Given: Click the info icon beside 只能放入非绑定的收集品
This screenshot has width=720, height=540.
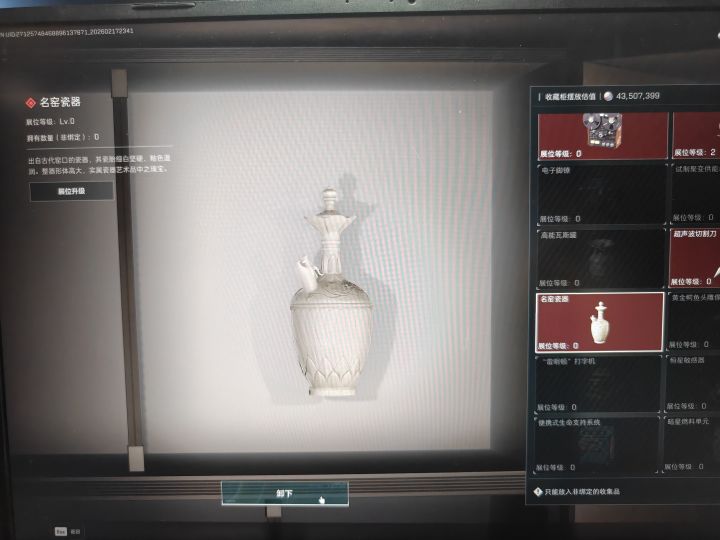Looking at the screenshot, I should tap(538, 492).
